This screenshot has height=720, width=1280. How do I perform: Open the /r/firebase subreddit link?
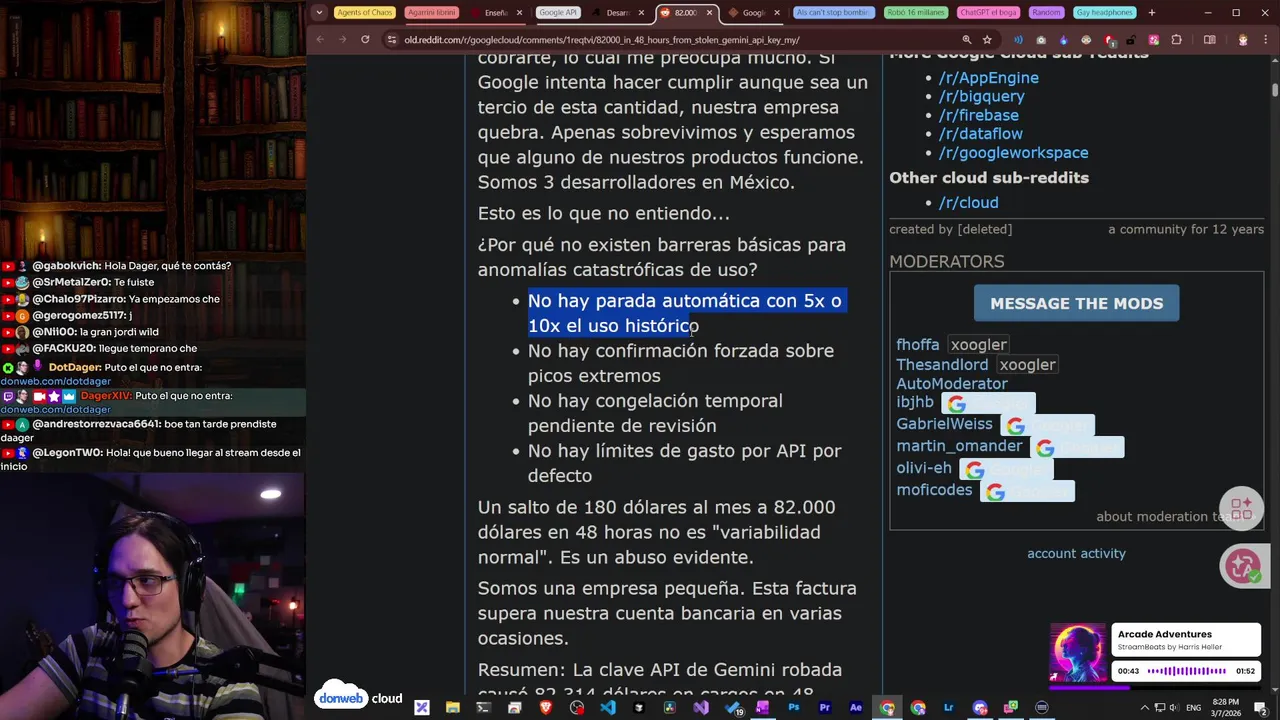(x=978, y=115)
